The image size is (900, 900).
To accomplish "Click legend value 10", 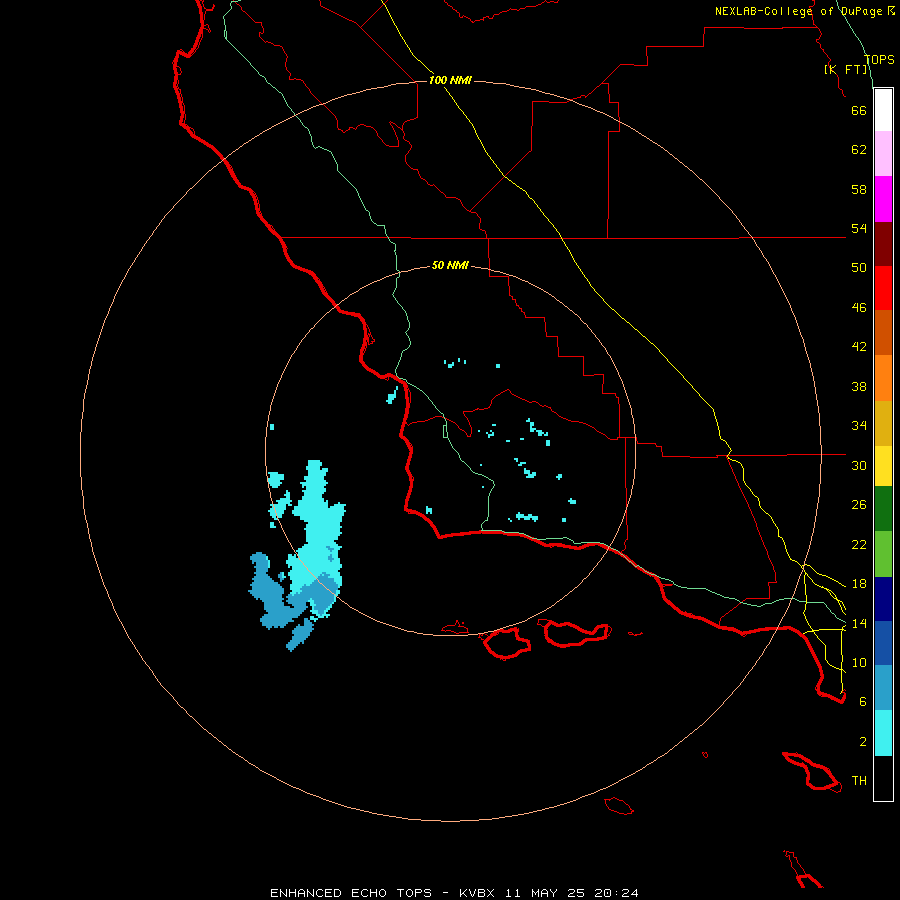I will [x=859, y=663].
